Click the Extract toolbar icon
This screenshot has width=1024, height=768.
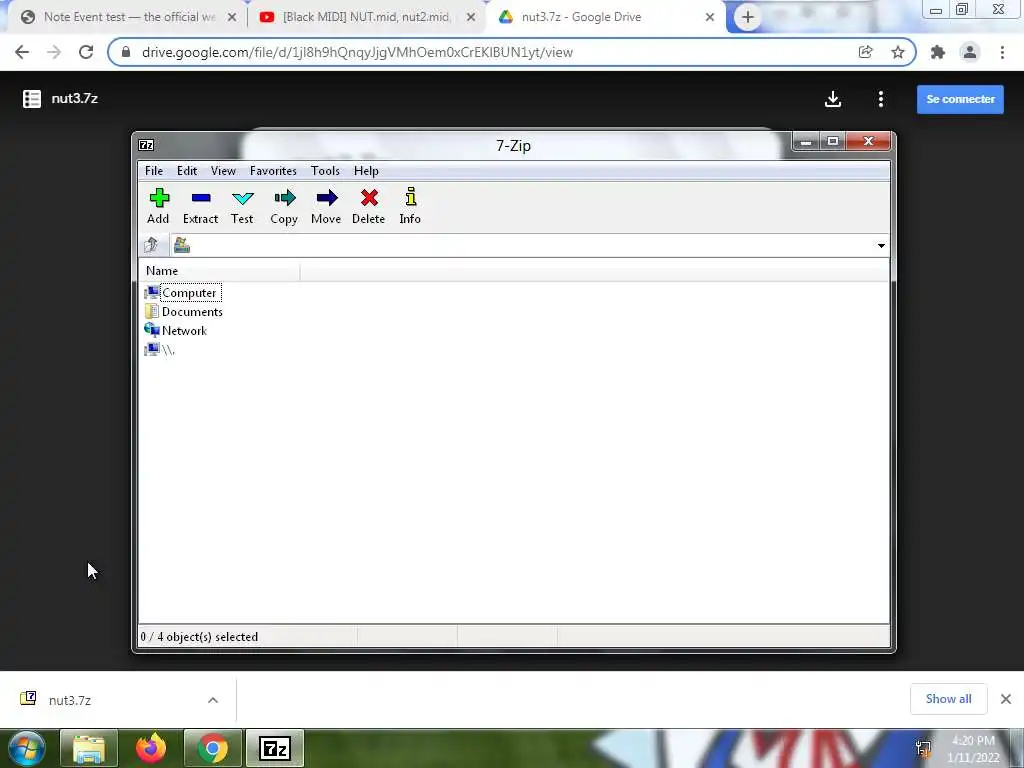(x=200, y=206)
